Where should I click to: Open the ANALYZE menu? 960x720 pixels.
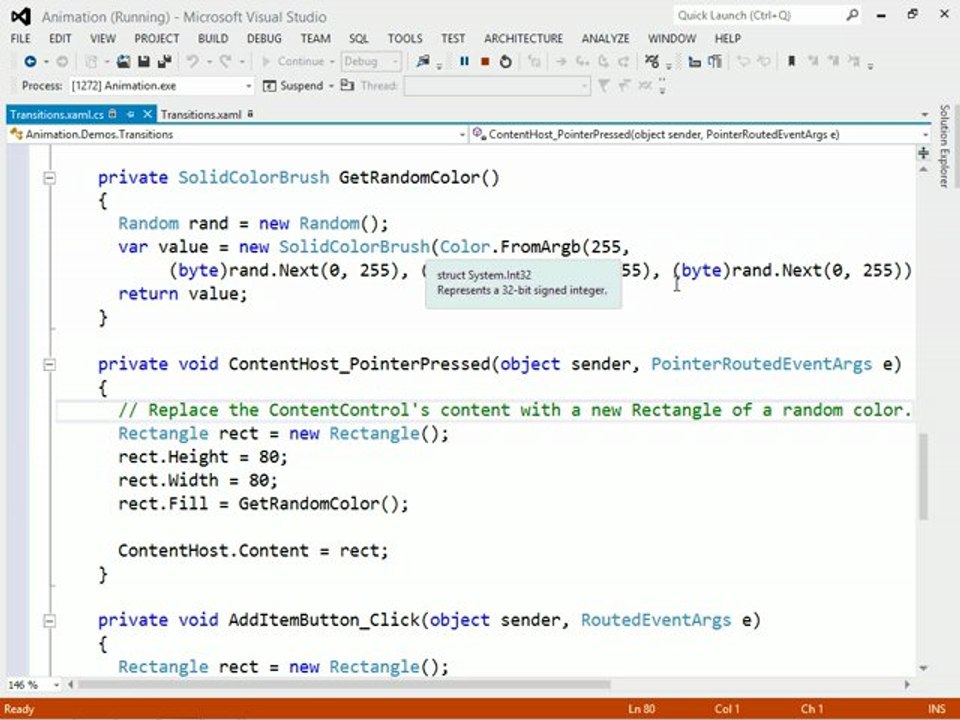point(606,38)
